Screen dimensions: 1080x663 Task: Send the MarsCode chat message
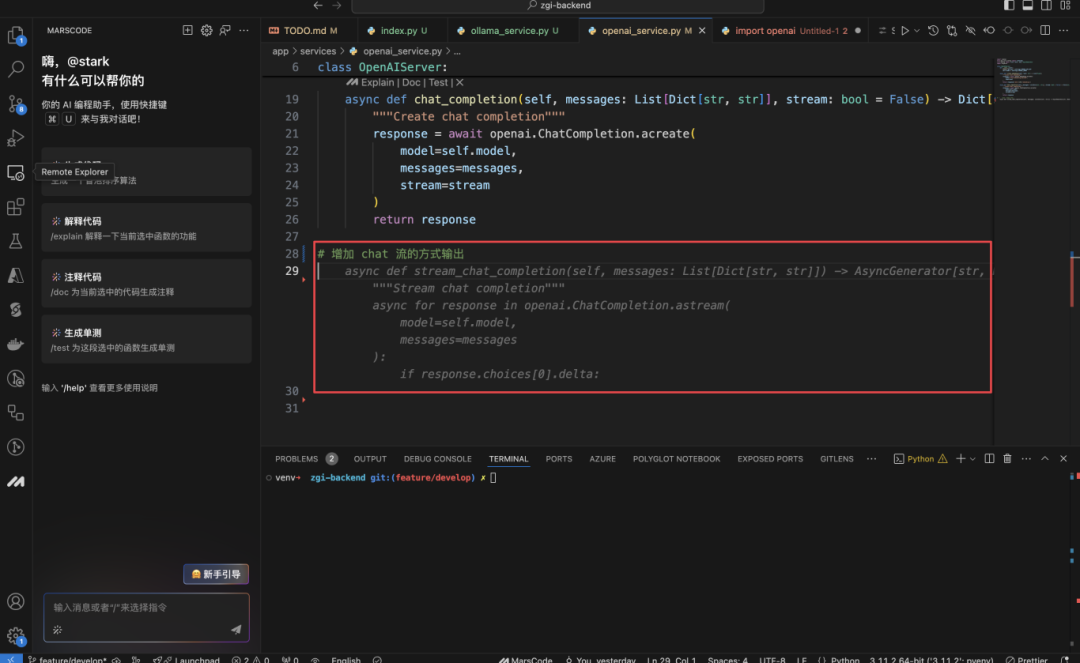click(236, 629)
